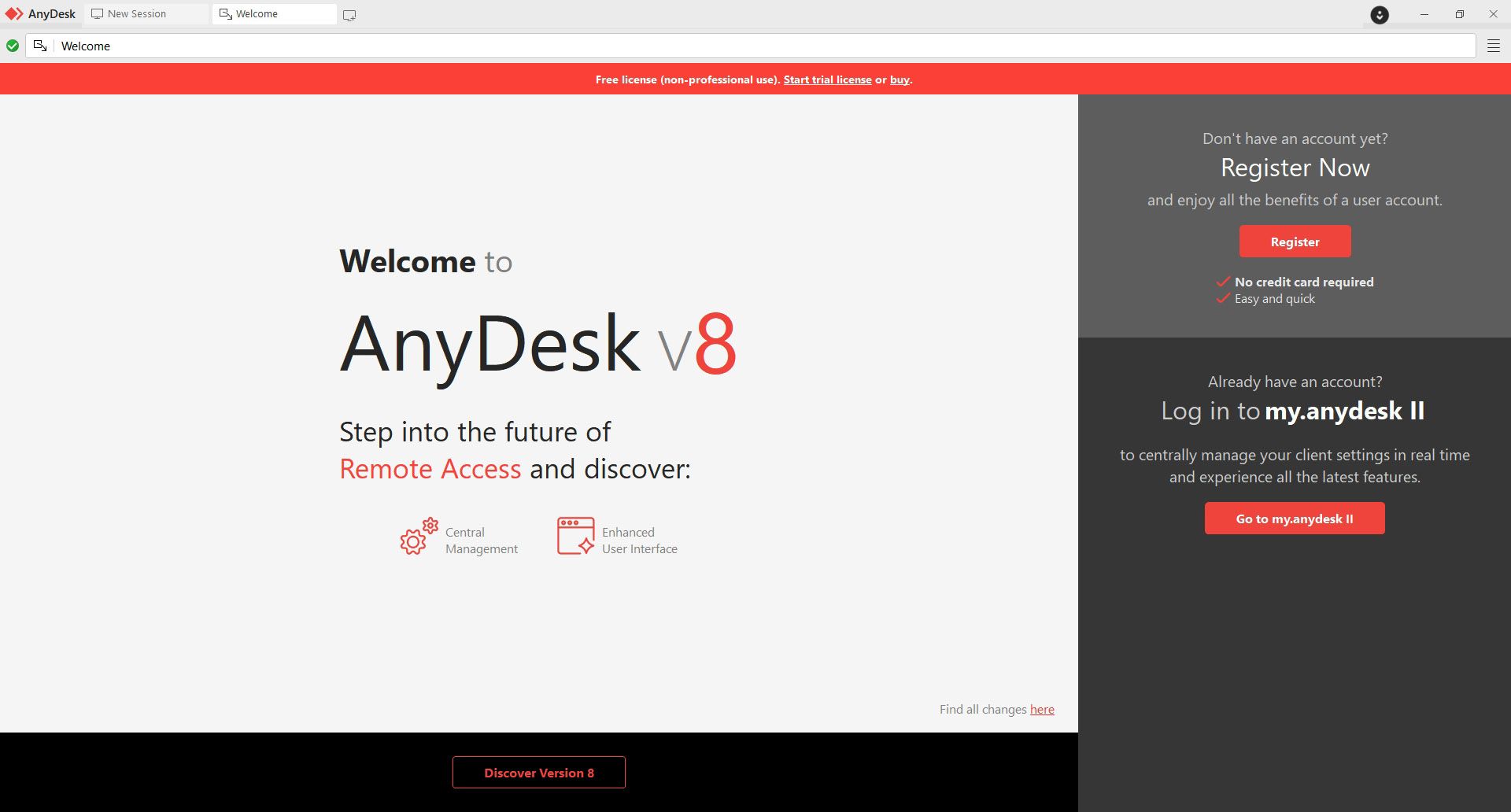Viewport: 1511px width, 812px height.
Task: Click the Enhanced User Interface window icon
Action: (575, 536)
